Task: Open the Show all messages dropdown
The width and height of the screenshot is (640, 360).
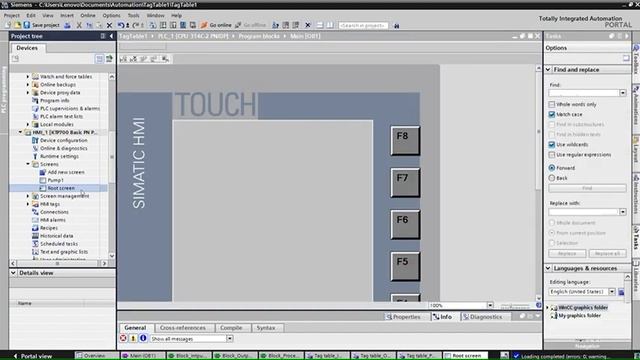Action: click(230, 338)
